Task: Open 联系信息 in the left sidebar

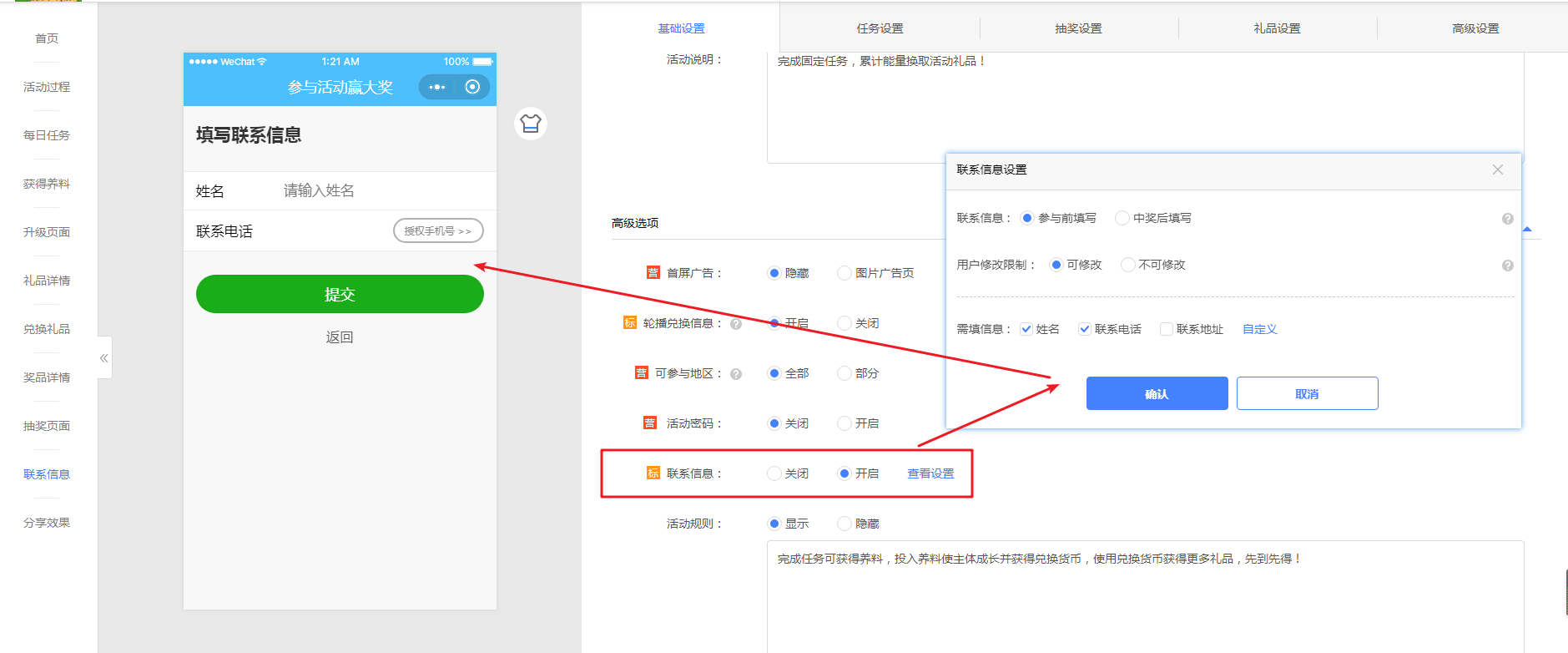Action: [47, 474]
